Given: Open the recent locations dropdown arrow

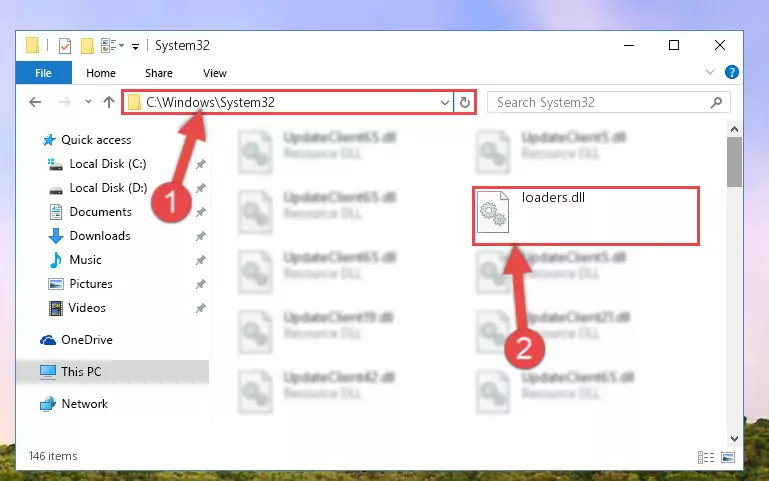Looking at the screenshot, I should (88, 102).
